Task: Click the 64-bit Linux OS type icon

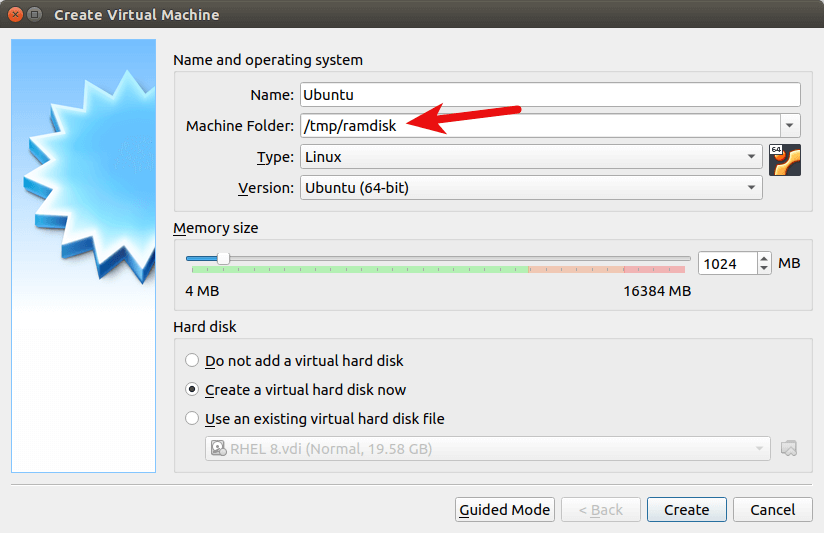Action: (x=785, y=159)
